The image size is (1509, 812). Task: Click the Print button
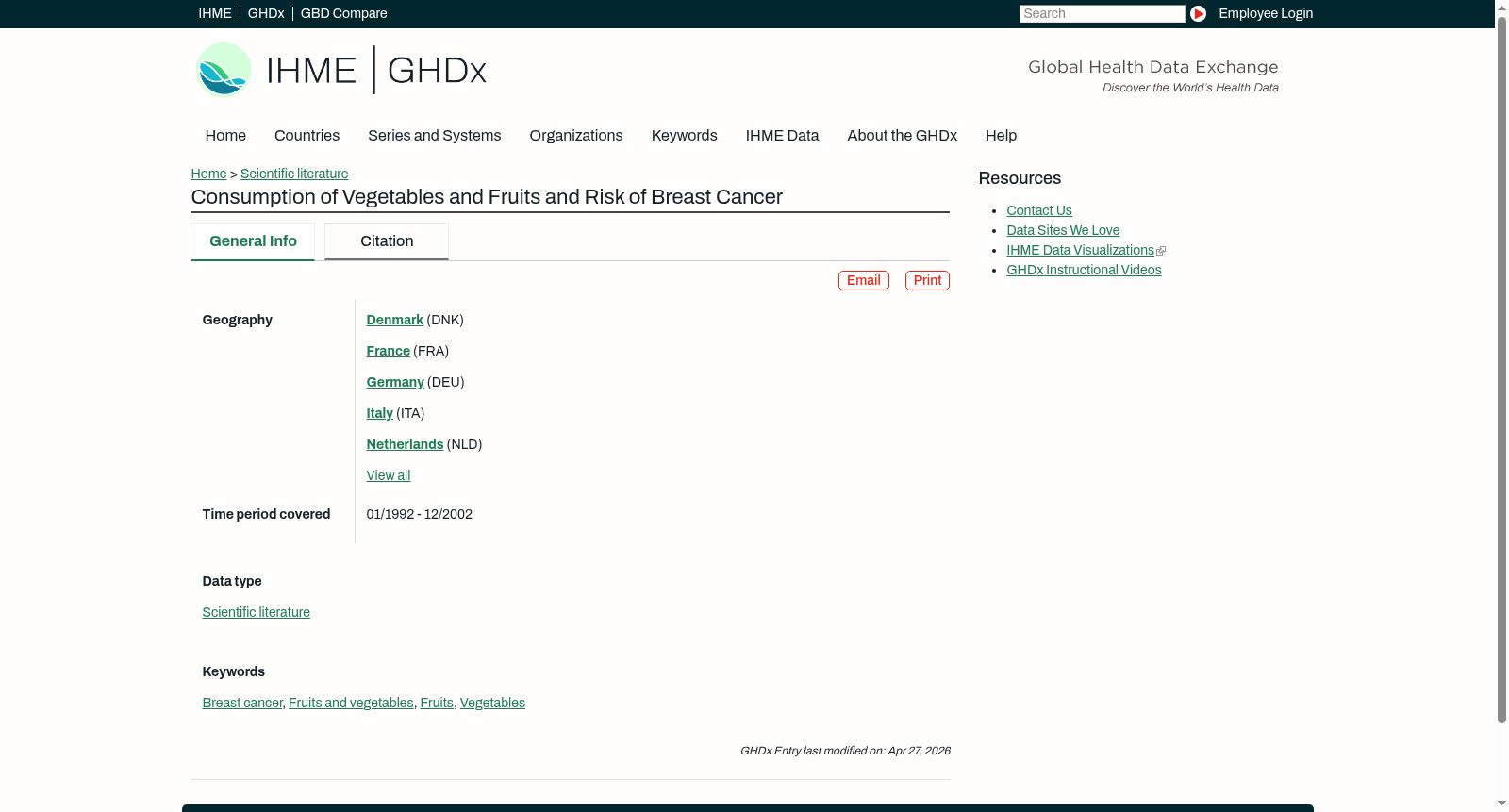coord(927,280)
